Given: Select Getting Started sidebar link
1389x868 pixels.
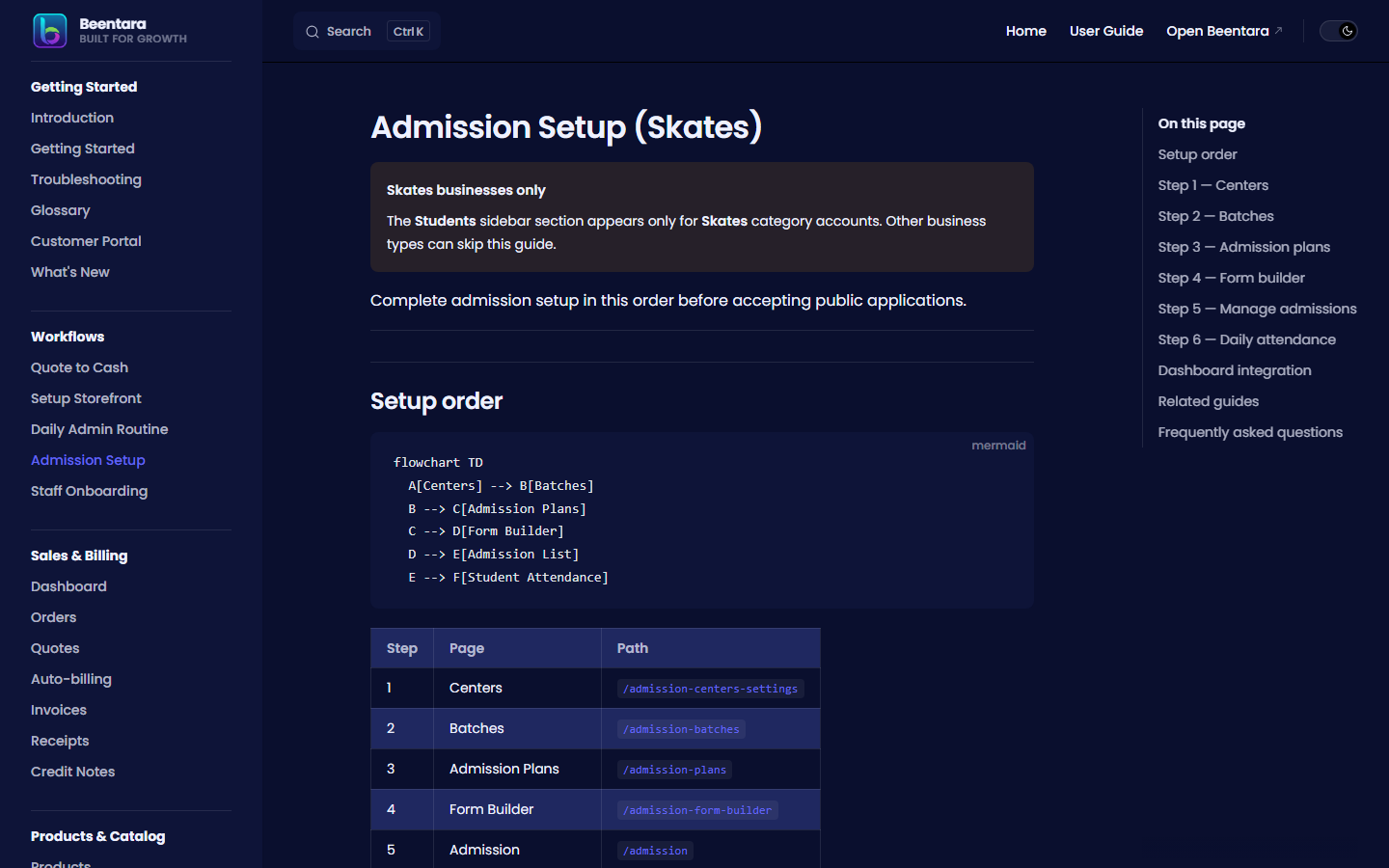Looking at the screenshot, I should (x=83, y=149).
